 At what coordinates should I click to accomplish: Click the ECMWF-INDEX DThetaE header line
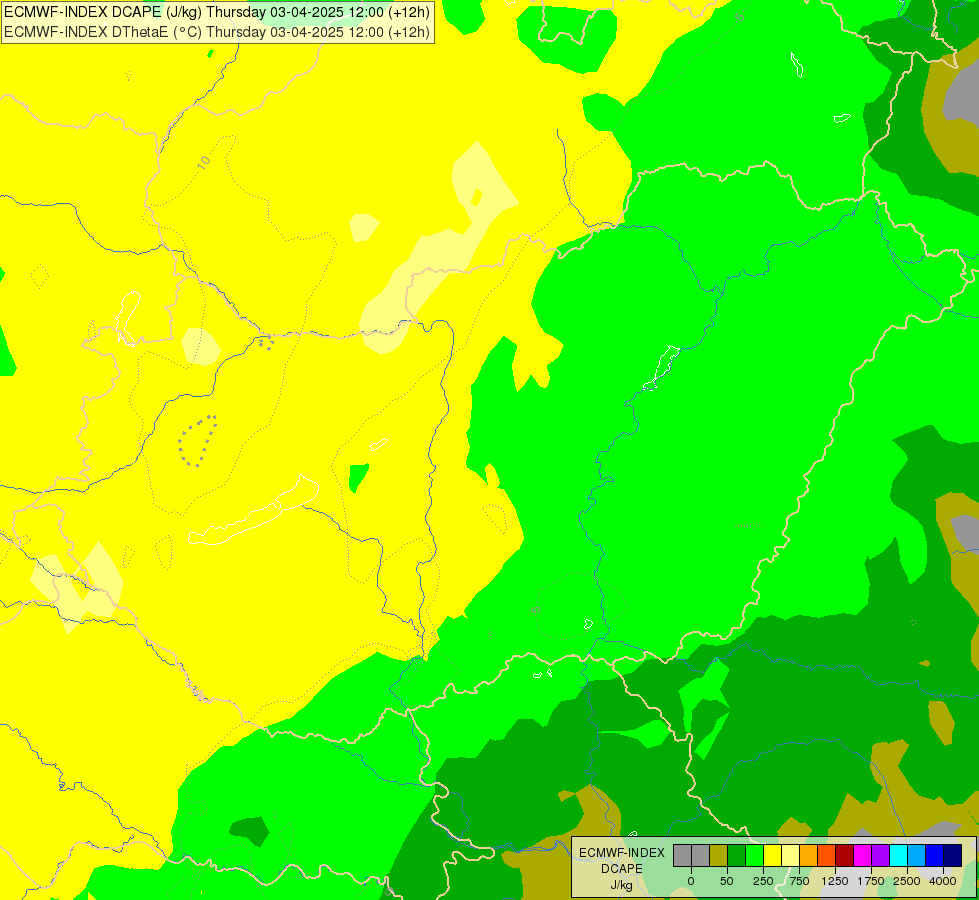tap(217, 32)
